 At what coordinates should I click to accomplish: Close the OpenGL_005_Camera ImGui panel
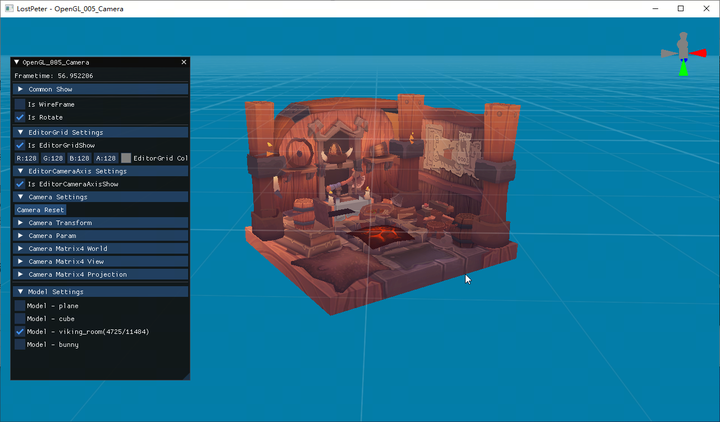184,62
